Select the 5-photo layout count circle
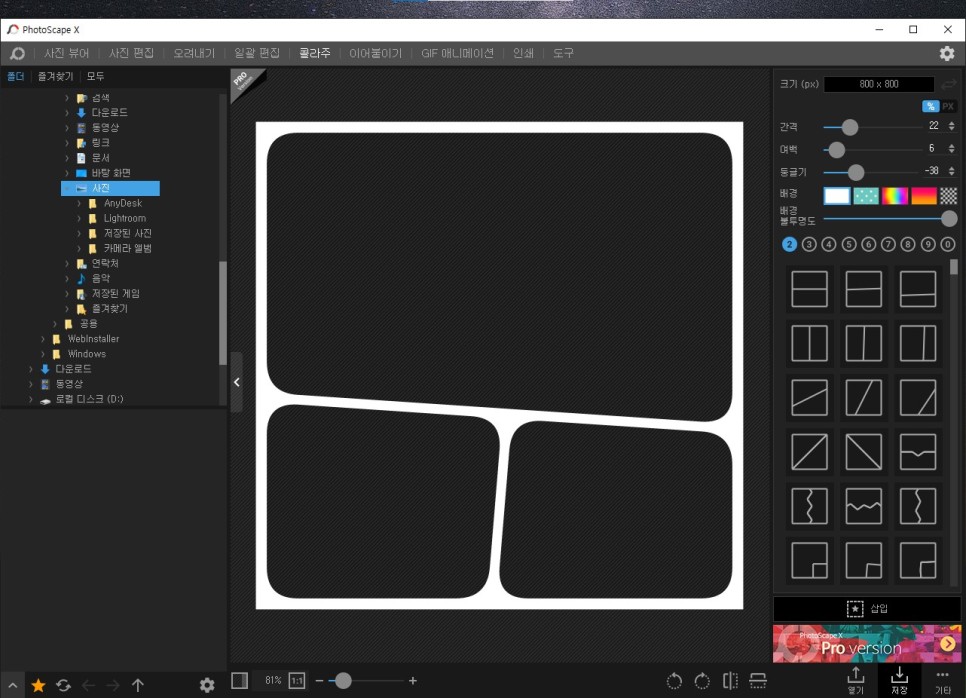966x698 pixels. [849, 245]
